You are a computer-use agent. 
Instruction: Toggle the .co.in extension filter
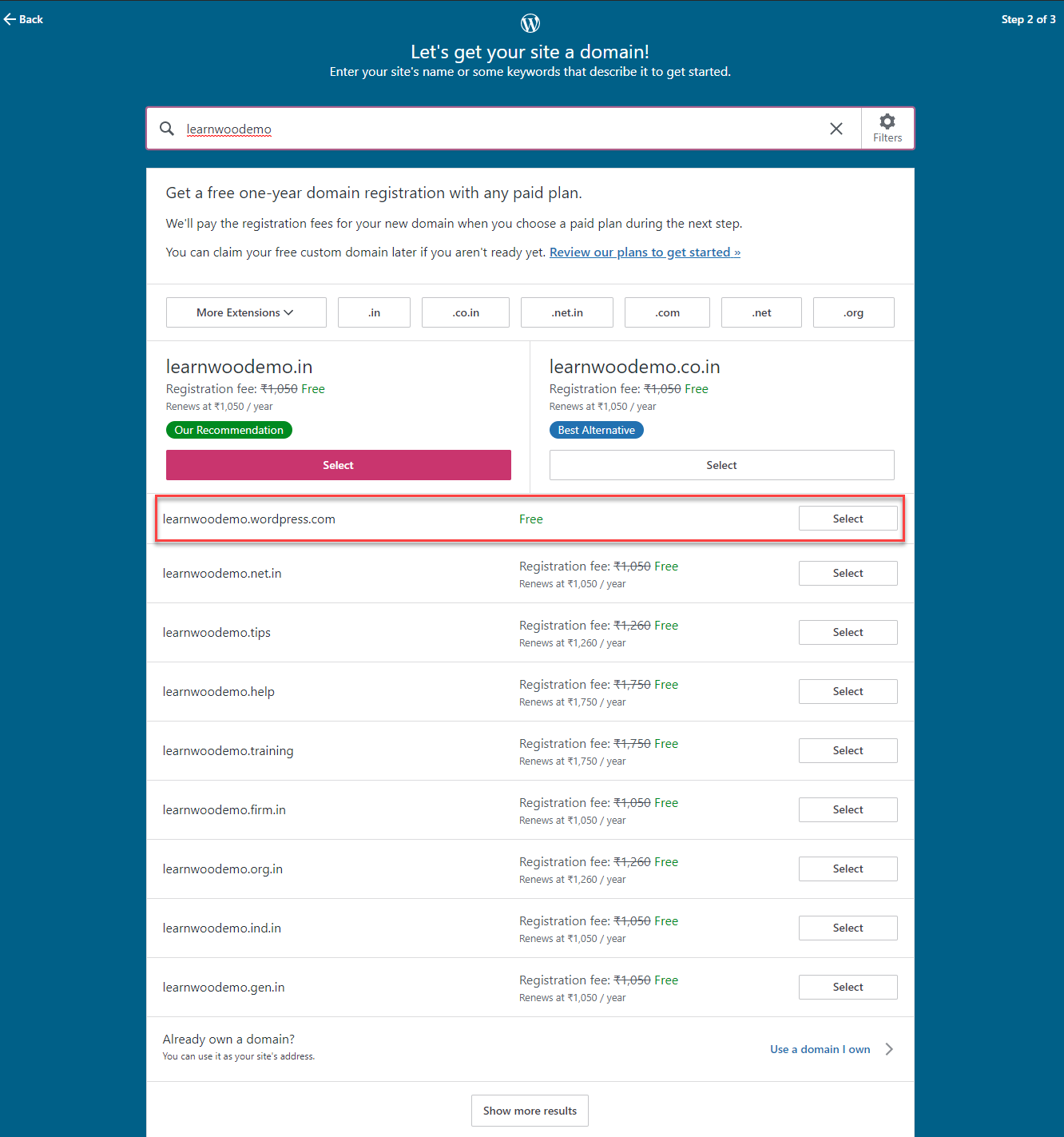click(x=465, y=312)
